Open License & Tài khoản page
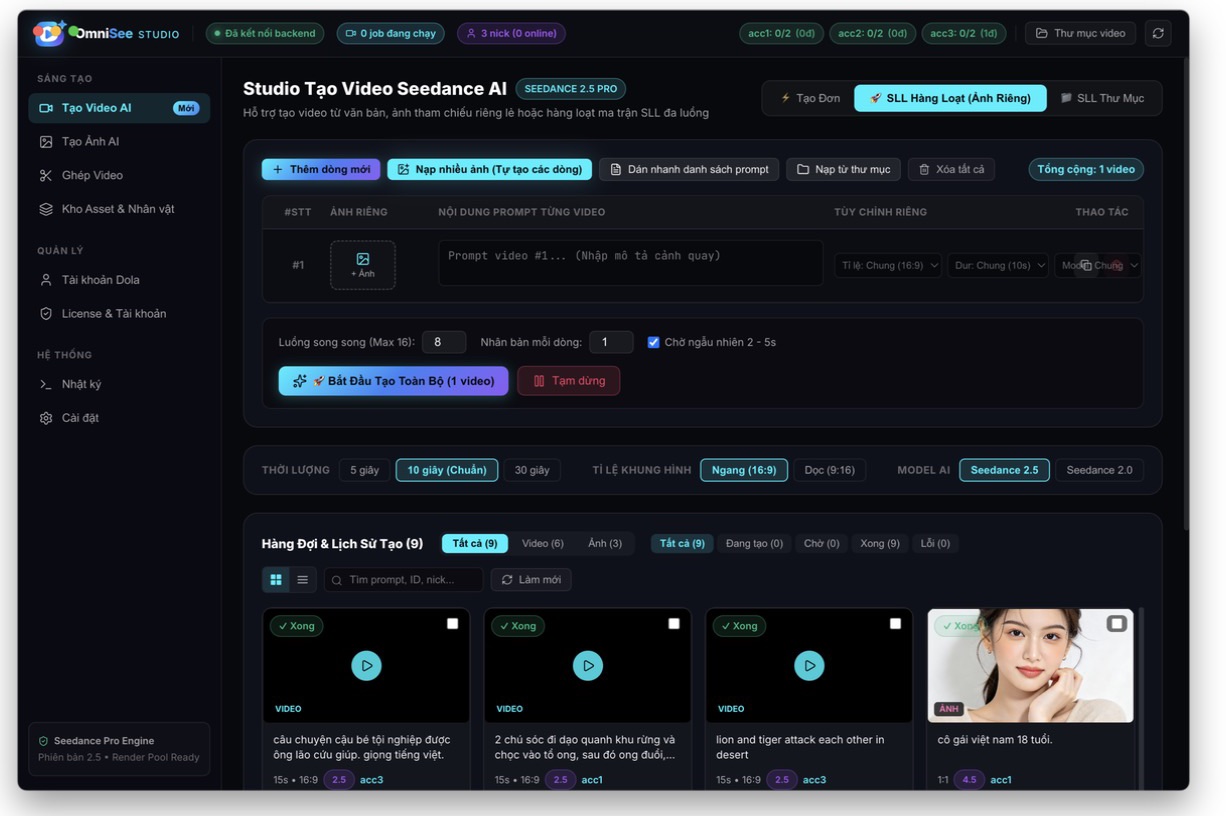 pyautogui.click(x=119, y=314)
